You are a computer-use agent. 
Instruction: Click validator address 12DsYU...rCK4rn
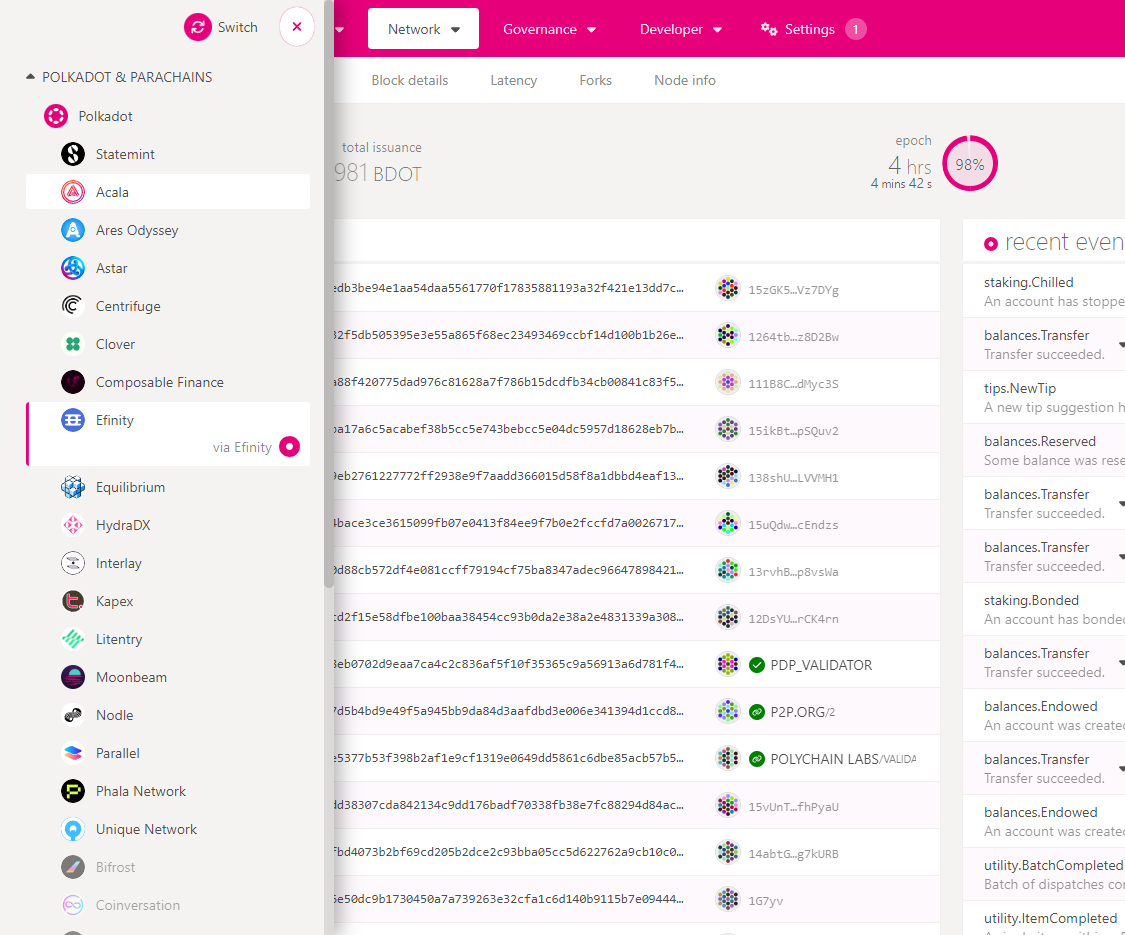[x=794, y=619]
